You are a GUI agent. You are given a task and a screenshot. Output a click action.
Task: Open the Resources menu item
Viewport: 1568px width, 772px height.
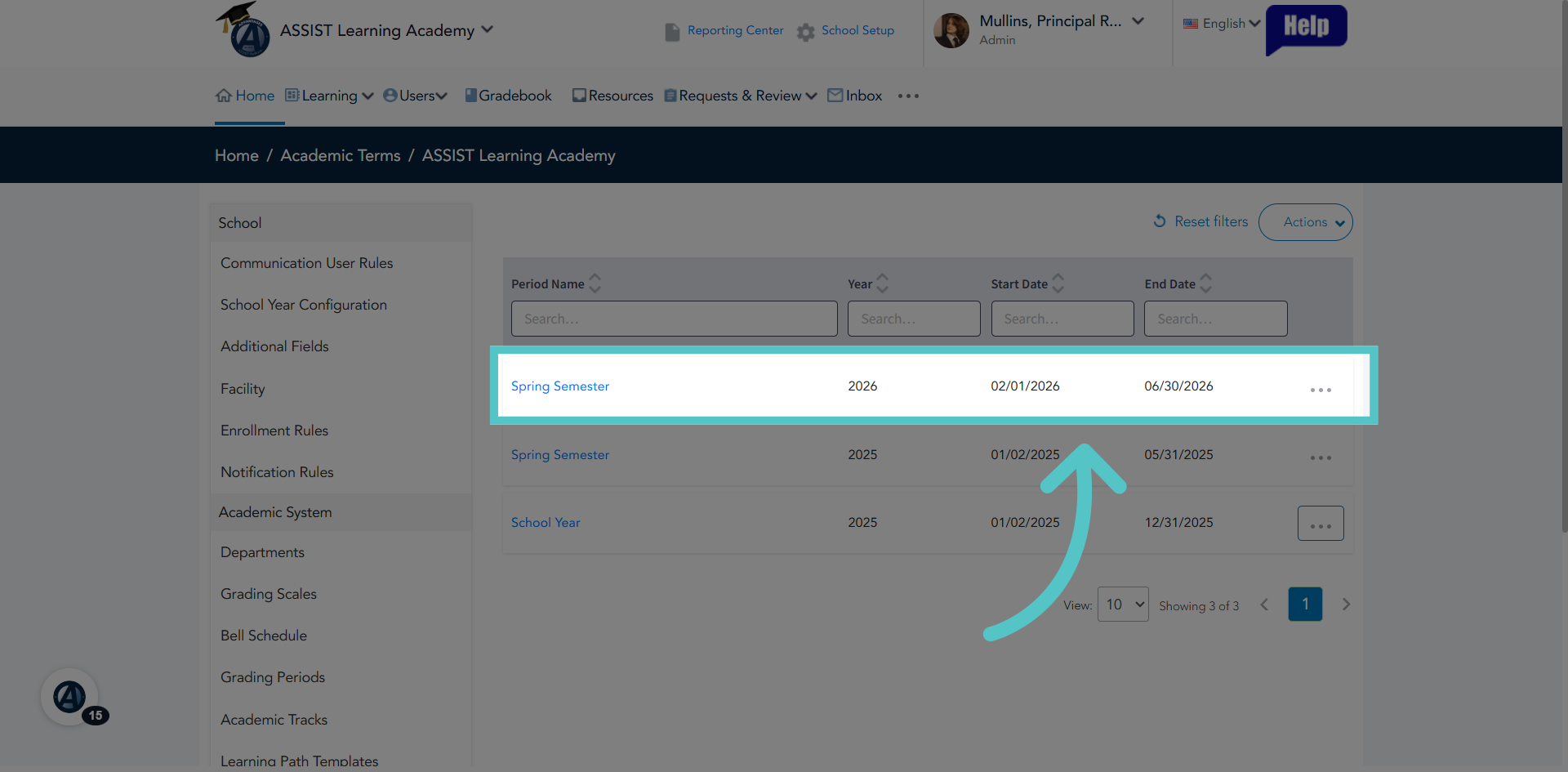[x=612, y=96]
